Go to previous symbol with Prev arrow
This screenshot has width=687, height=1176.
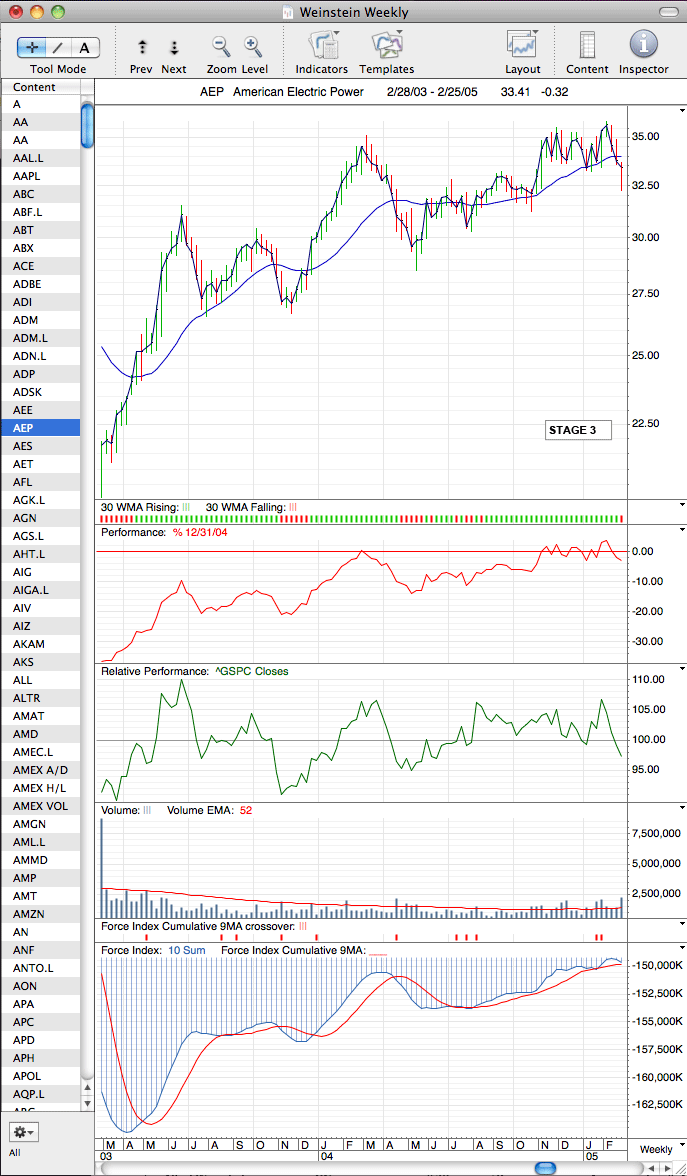pos(142,48)
